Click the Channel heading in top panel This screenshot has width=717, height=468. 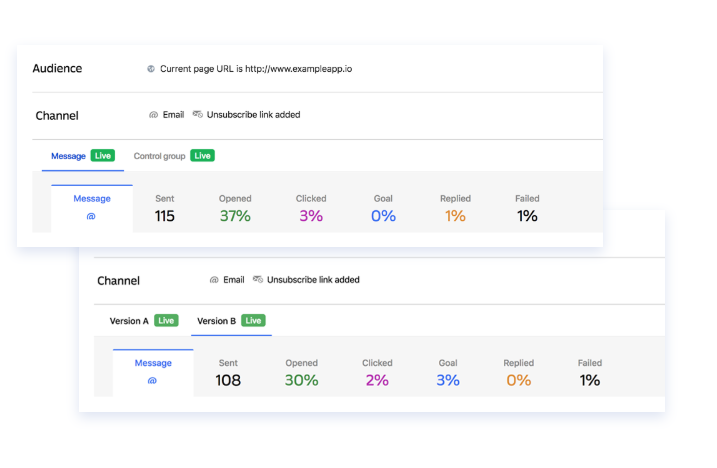click(57, 116)
